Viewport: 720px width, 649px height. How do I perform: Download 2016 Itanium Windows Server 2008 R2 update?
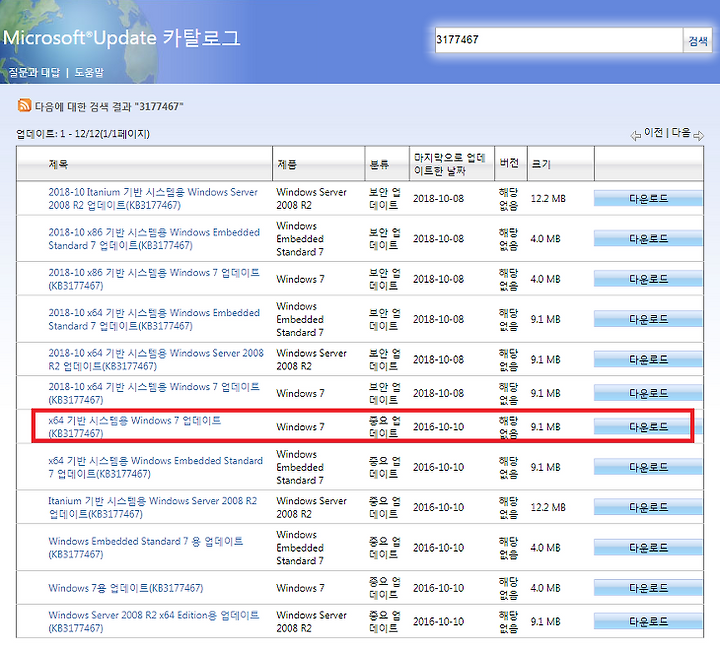648,507
